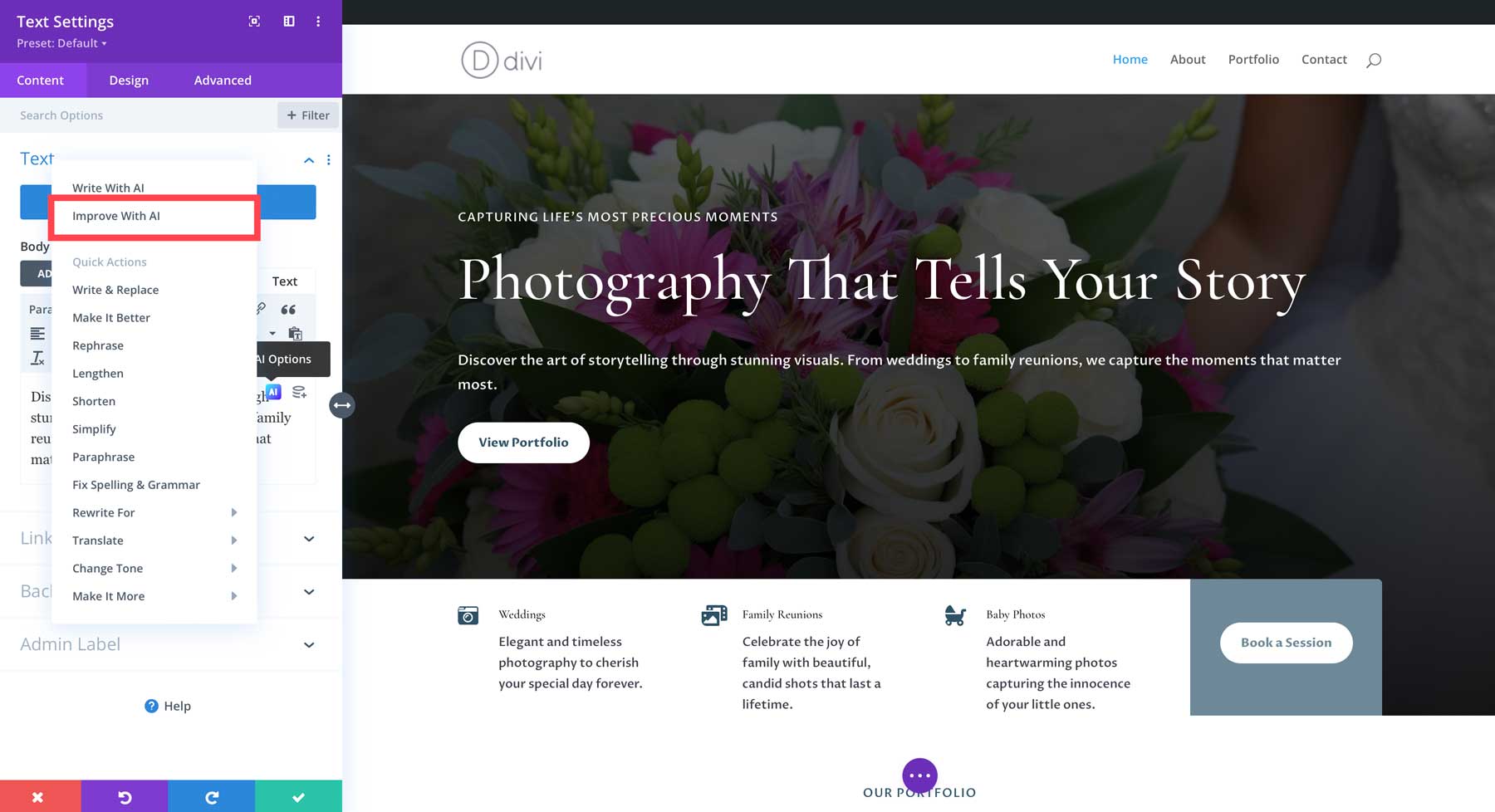1495x812 pixels.
Task: Open the three-dot options menu in Text Settings header
Action: tap(318, 21)
